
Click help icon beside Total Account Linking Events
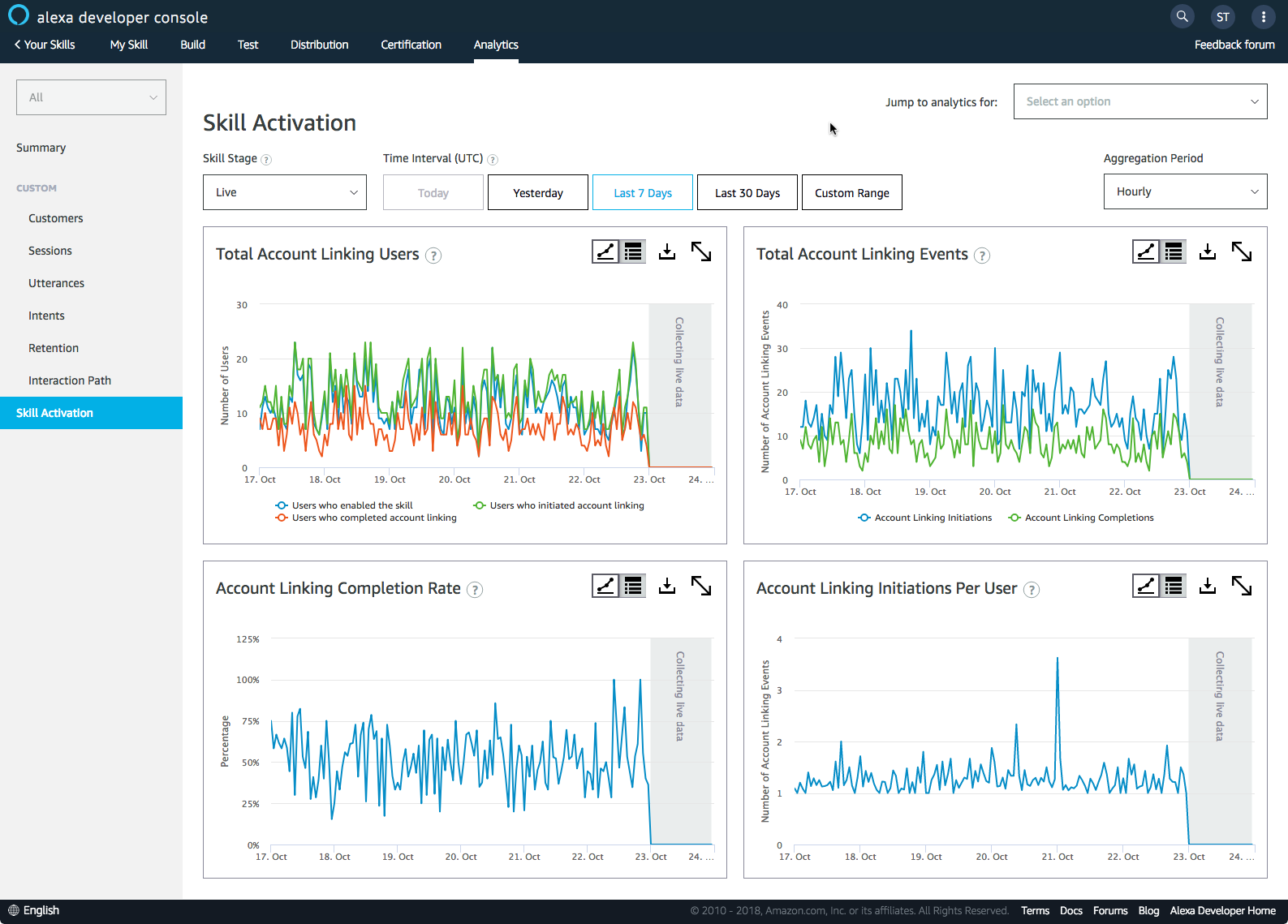point(982,256)
